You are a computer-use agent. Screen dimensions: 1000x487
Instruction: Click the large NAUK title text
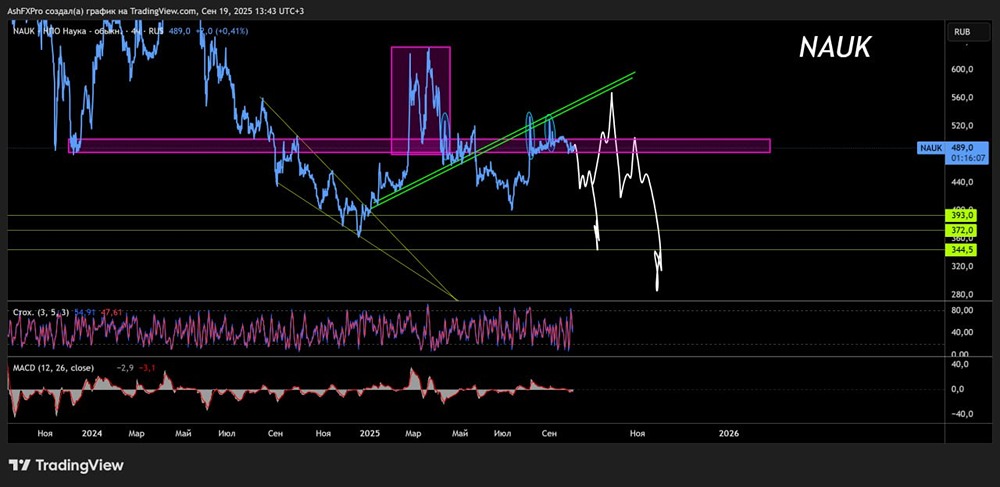tap(835, 47)
